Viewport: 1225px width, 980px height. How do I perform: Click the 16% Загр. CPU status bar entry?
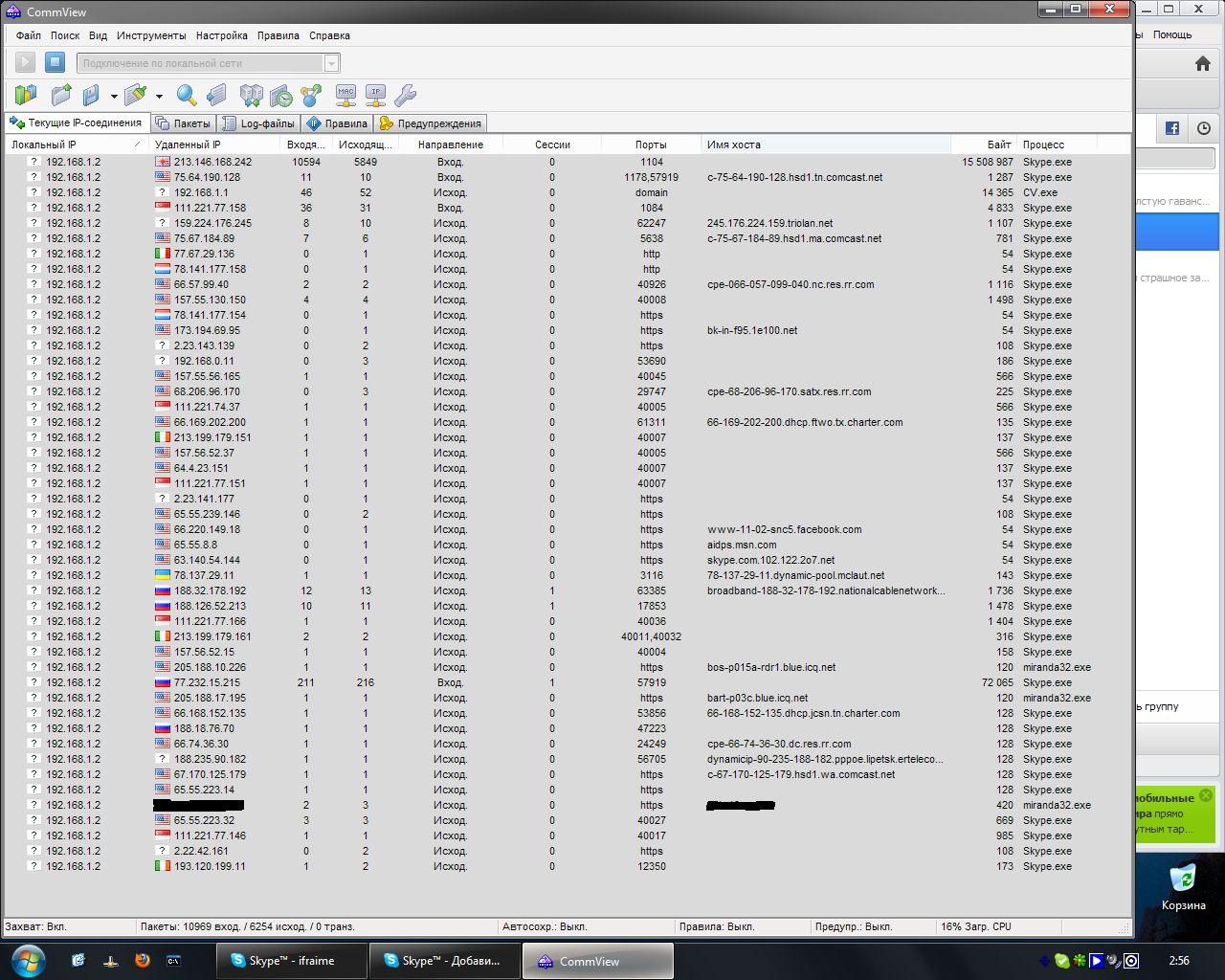point(975,926)
